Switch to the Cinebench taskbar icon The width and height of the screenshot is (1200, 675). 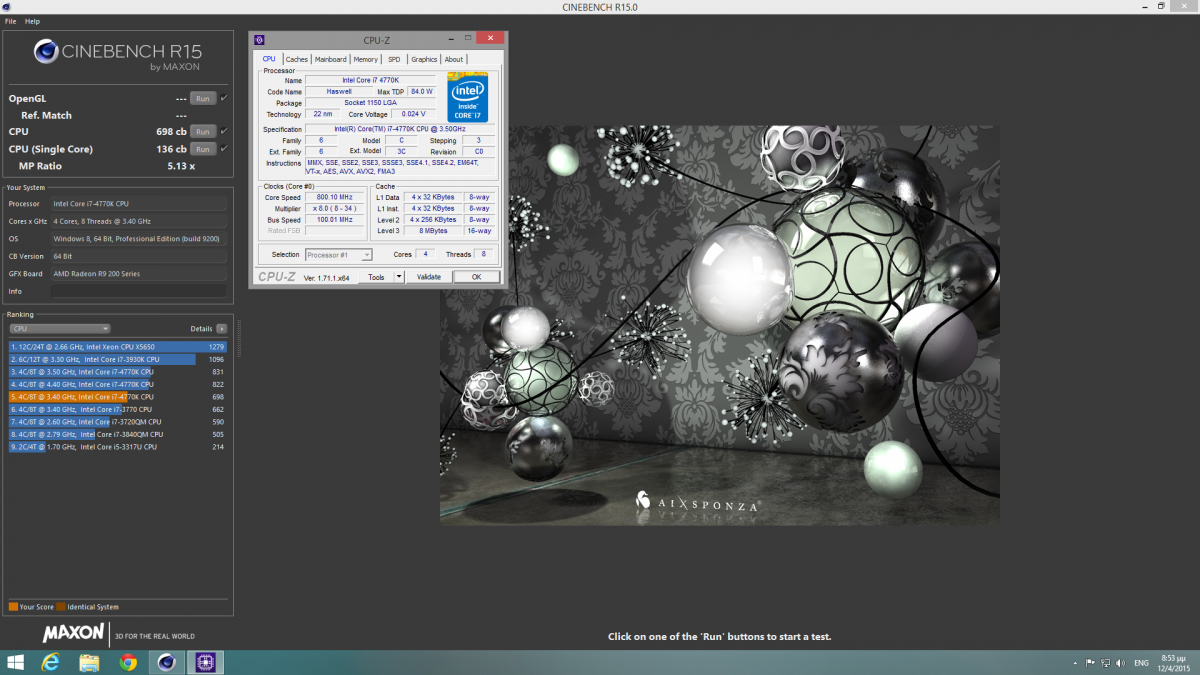tap(167, 663)
